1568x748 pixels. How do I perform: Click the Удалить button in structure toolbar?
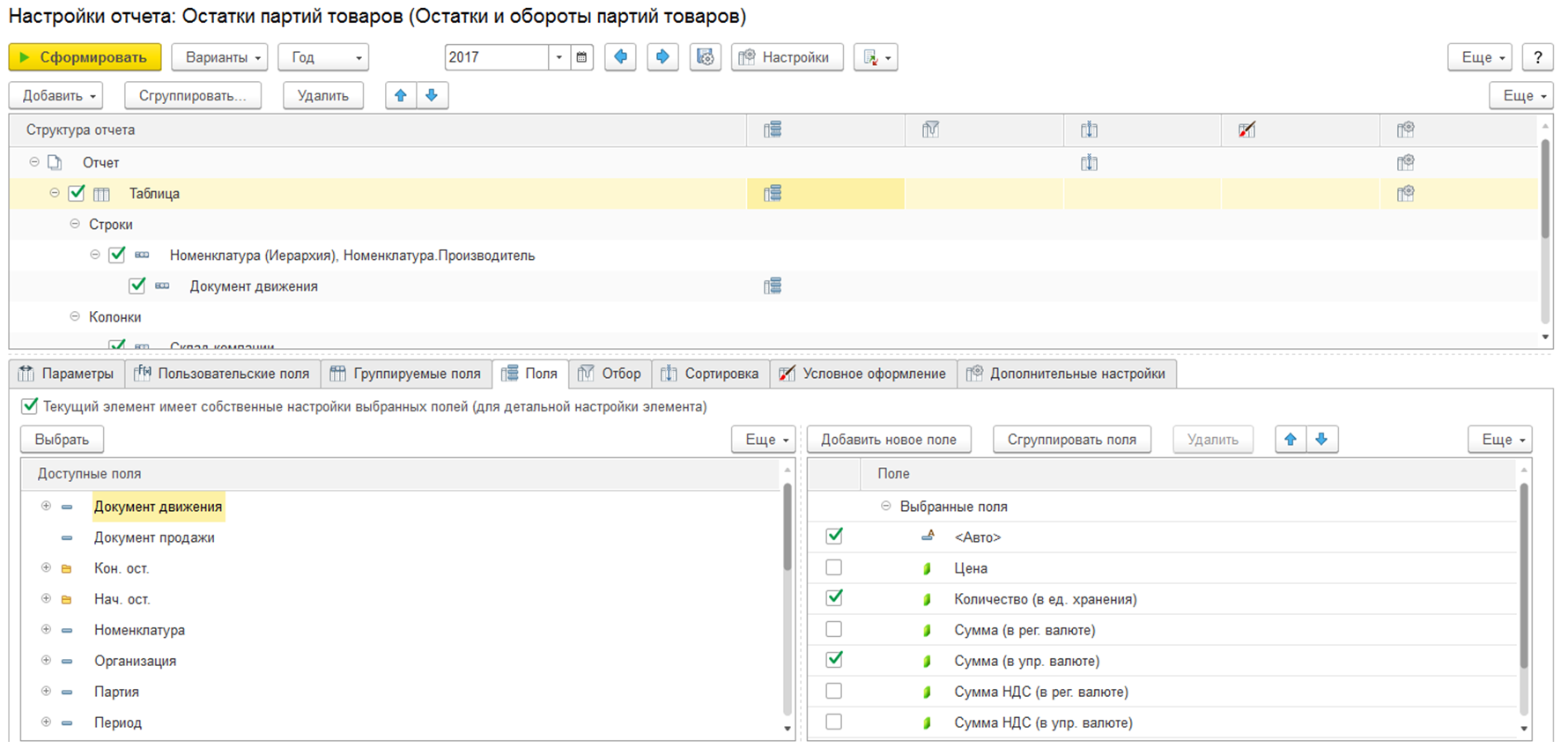(x=323, y=95)
